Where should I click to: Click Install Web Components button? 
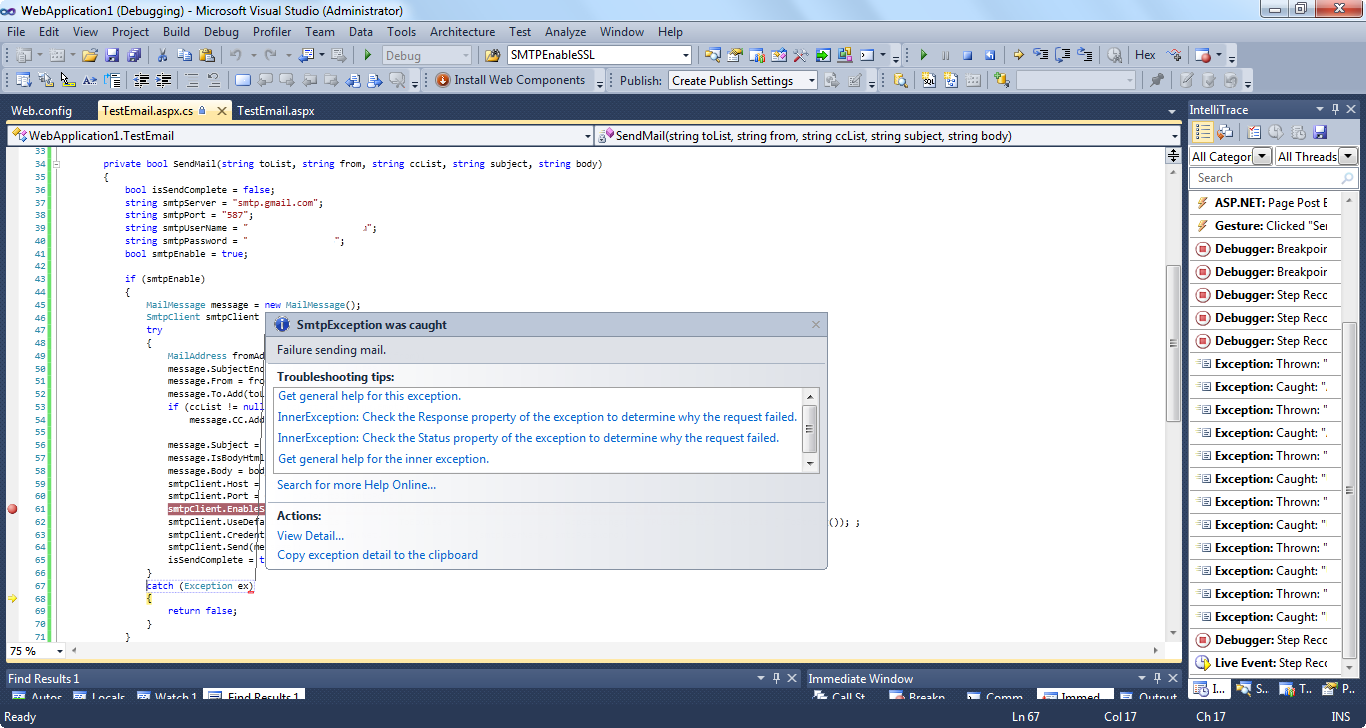pyautogui.click(x=510, y=80)
